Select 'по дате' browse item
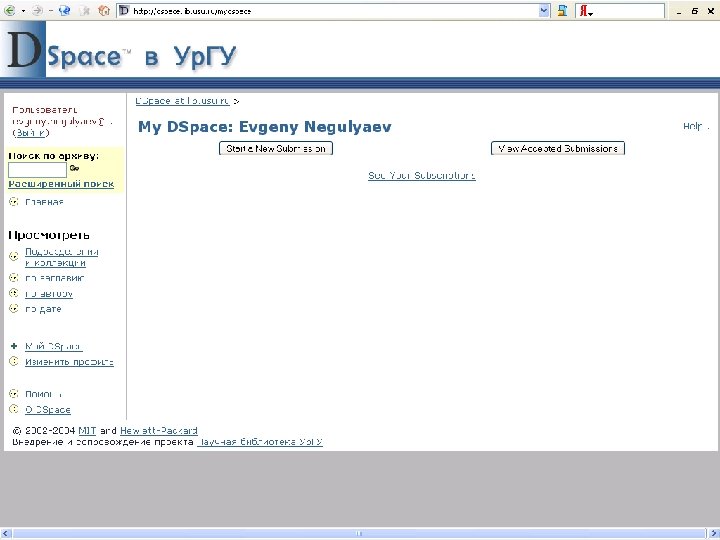This screenshot has height=540, width=720. [43, 309]
